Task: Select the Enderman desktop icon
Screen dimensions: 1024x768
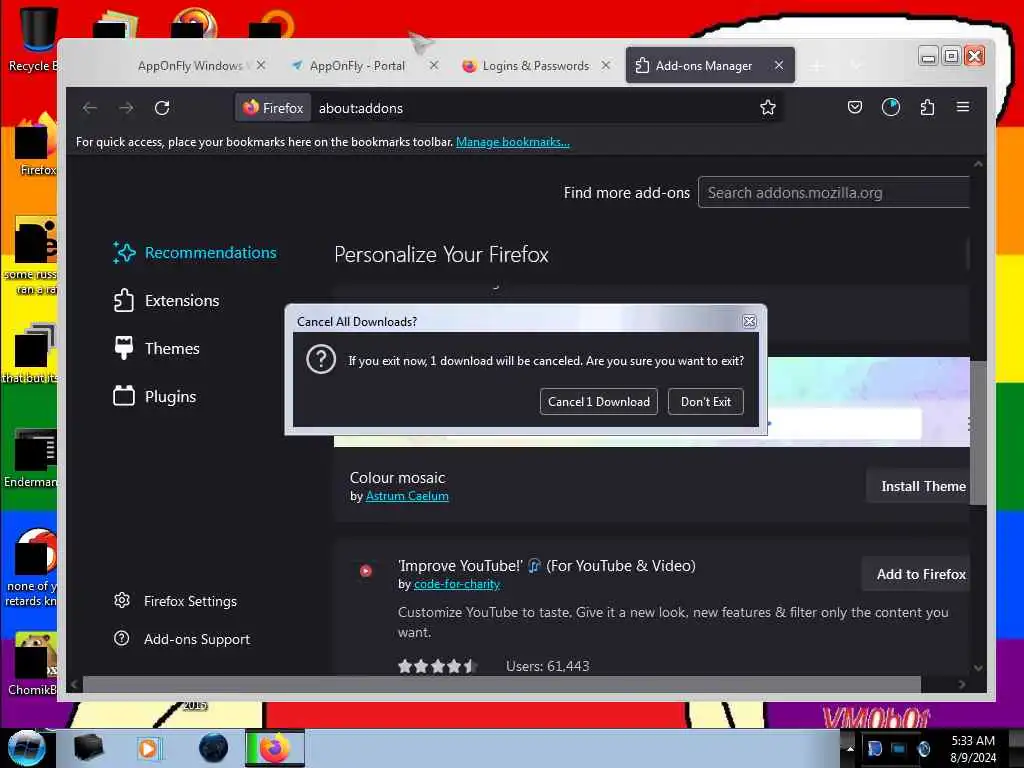Action: [33, 457]
